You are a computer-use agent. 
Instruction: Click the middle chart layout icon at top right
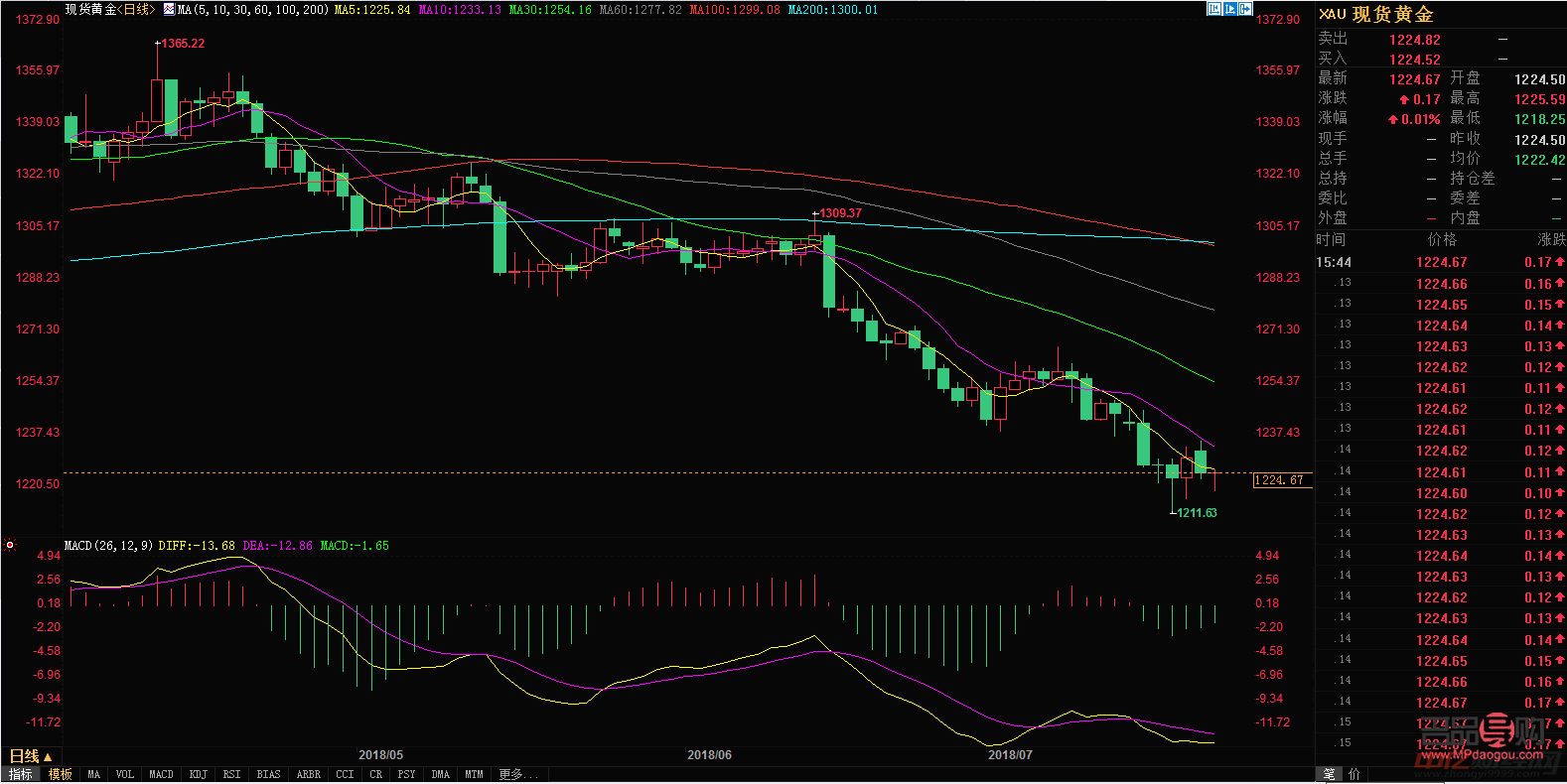point(1229,9)
